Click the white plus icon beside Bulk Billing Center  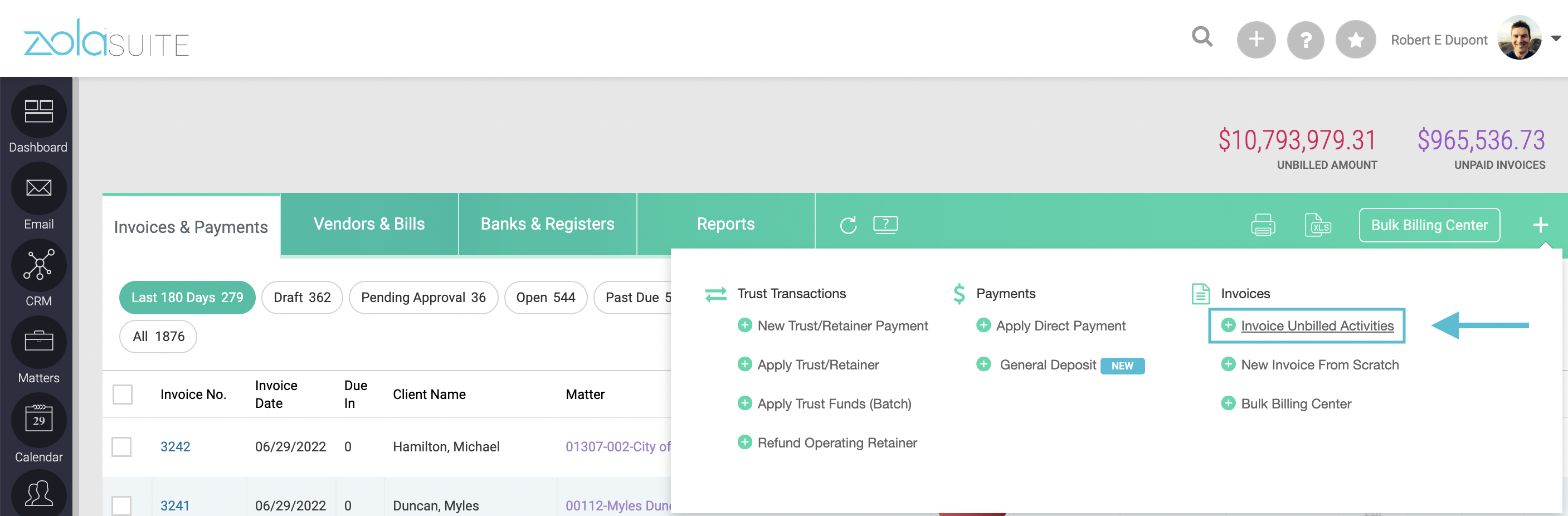pos(1540,225)
